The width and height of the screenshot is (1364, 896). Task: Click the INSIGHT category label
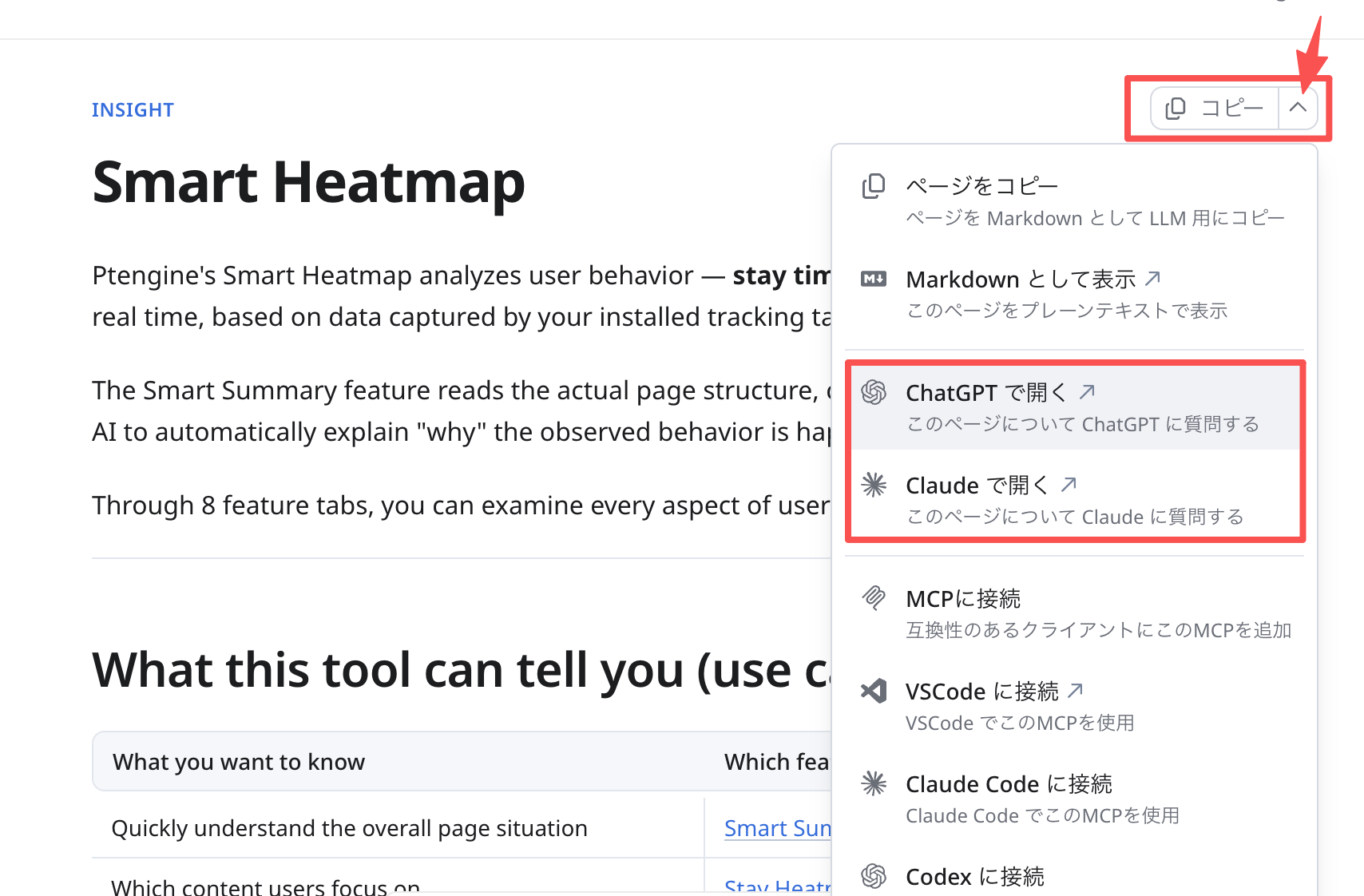pyautogui.click(x=133, y=109)
